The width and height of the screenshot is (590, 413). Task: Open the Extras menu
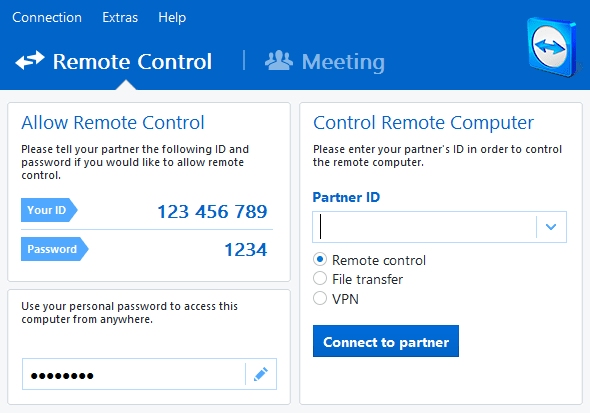pos(120,18)
